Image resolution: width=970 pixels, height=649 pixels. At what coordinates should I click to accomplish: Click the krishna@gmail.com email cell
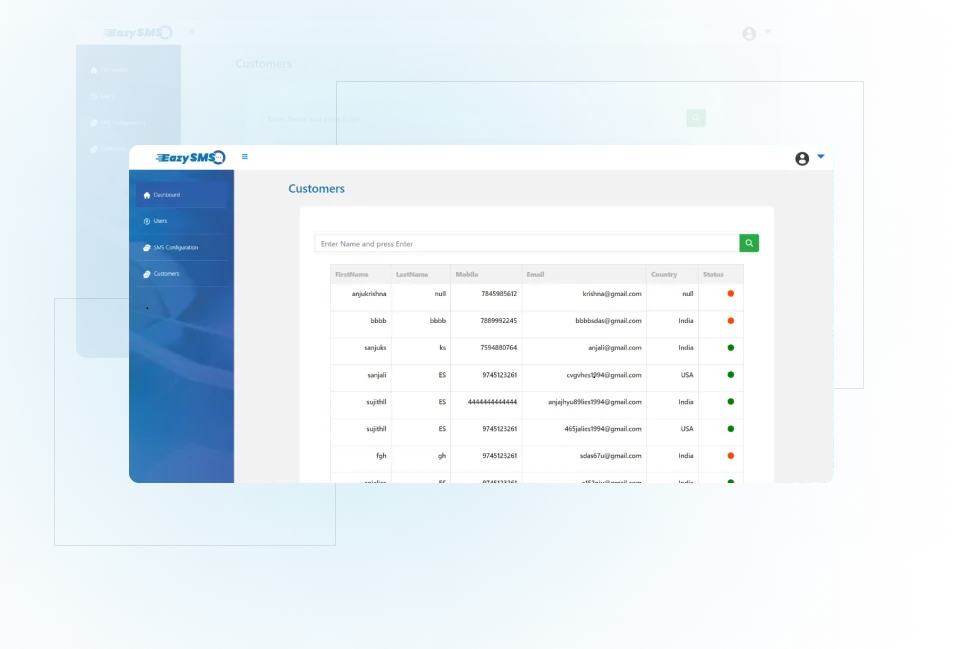[x=611, y=294]
